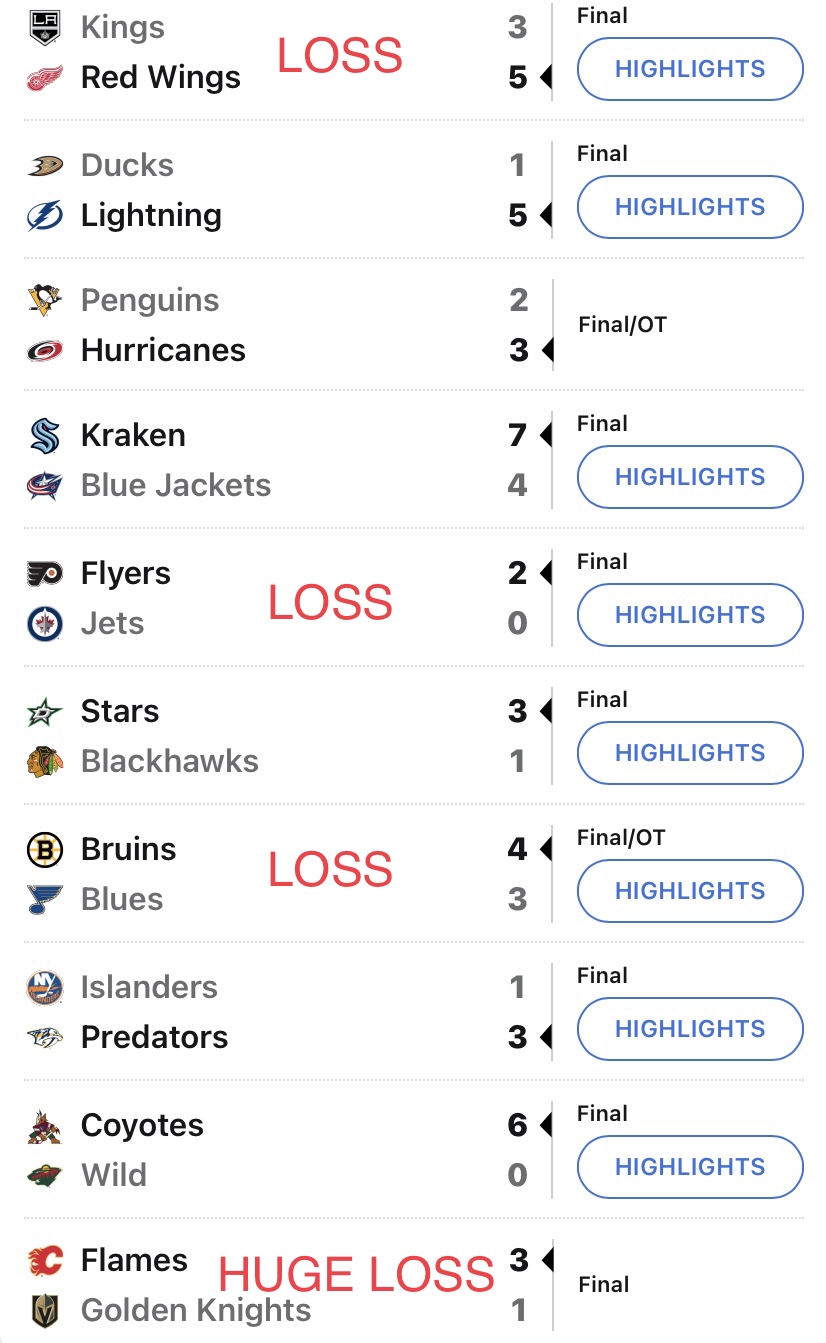Click the Seattle Kraken logo

tap(45, 435)
